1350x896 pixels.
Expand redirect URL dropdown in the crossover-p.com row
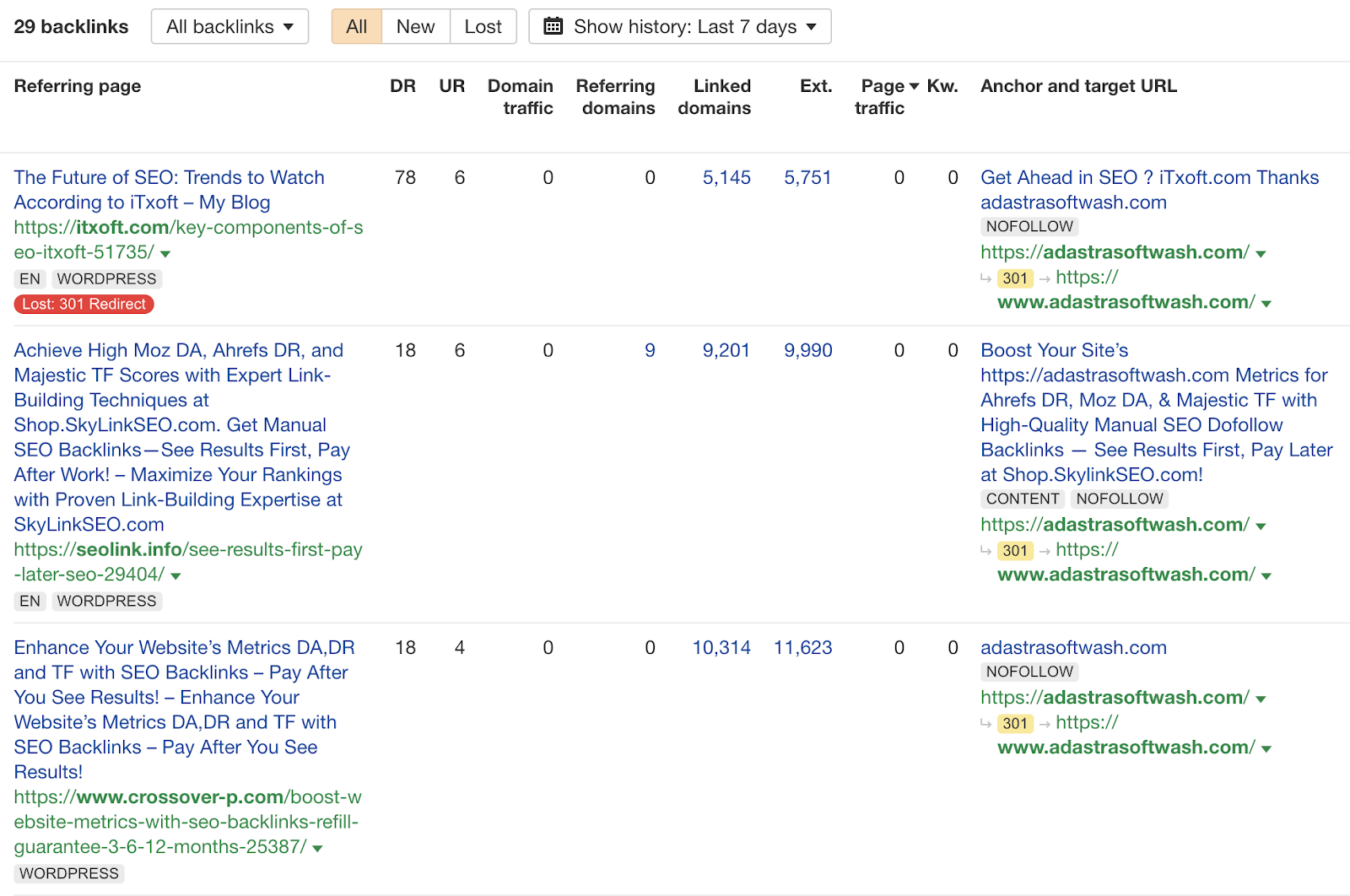1266,749
